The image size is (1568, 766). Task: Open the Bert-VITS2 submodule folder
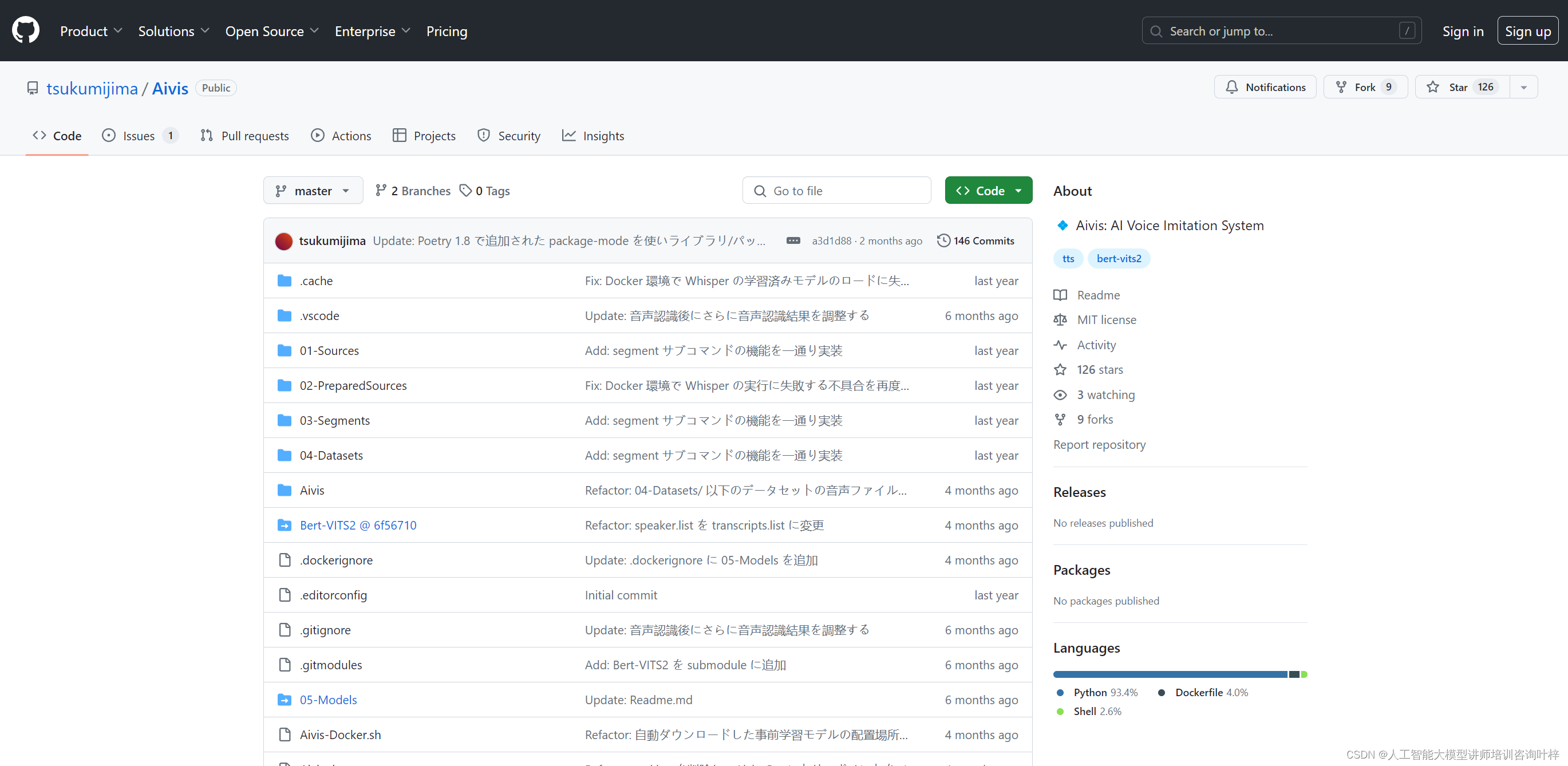point(358,525)
